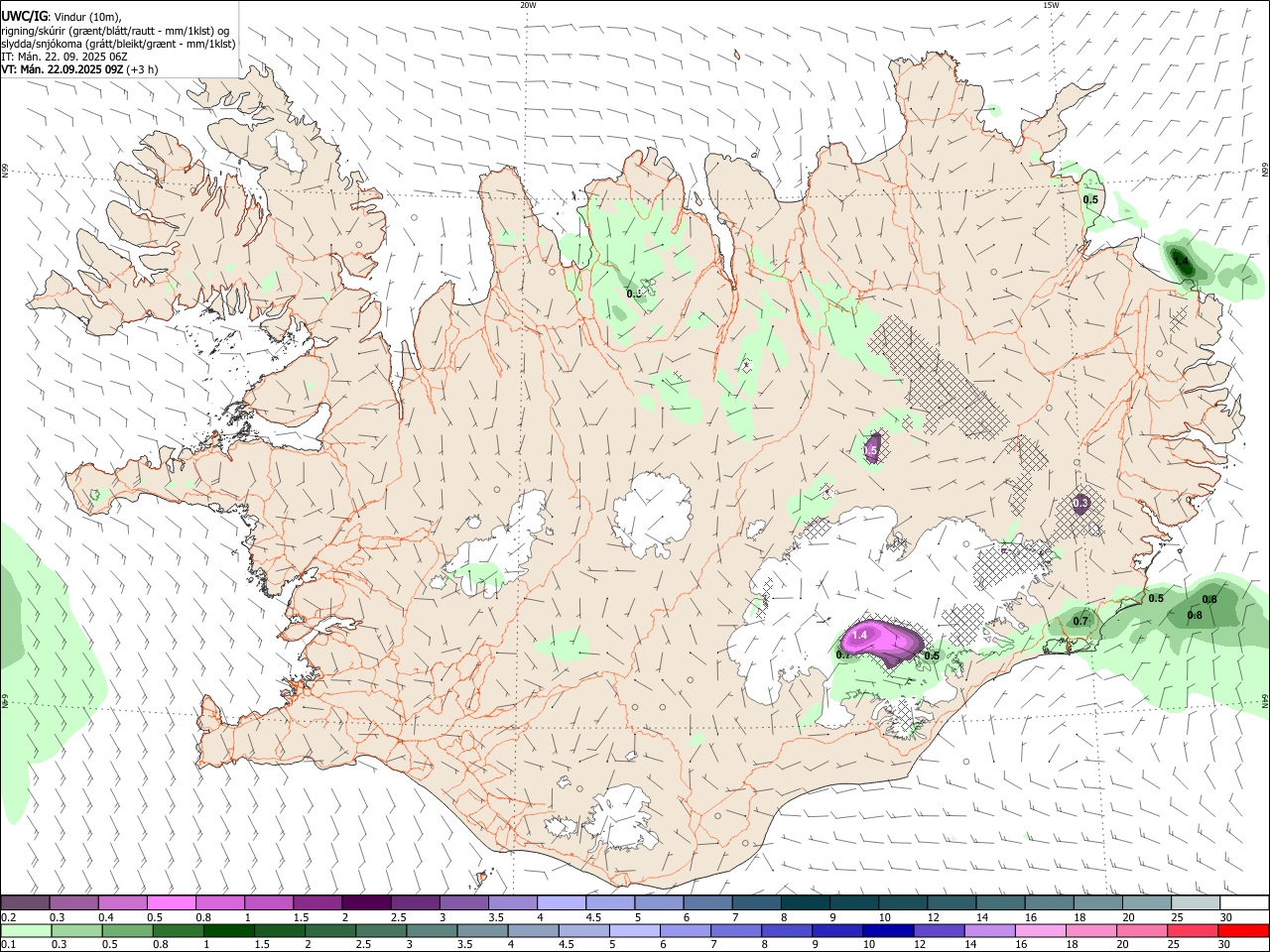Click the 0.7 value on southeast coast rain area
Image resolution: width=1270 pixels, height=952 pixels.
[x=1080, y=621]
